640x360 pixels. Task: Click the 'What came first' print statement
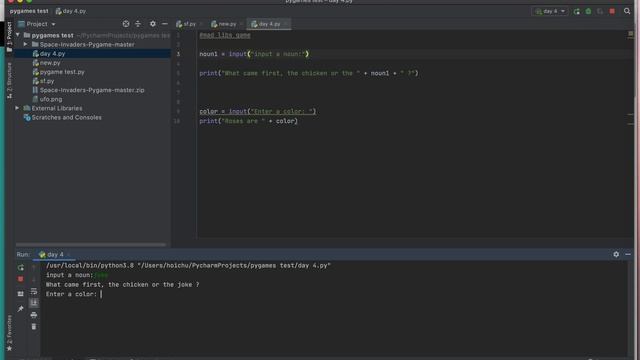309,73
